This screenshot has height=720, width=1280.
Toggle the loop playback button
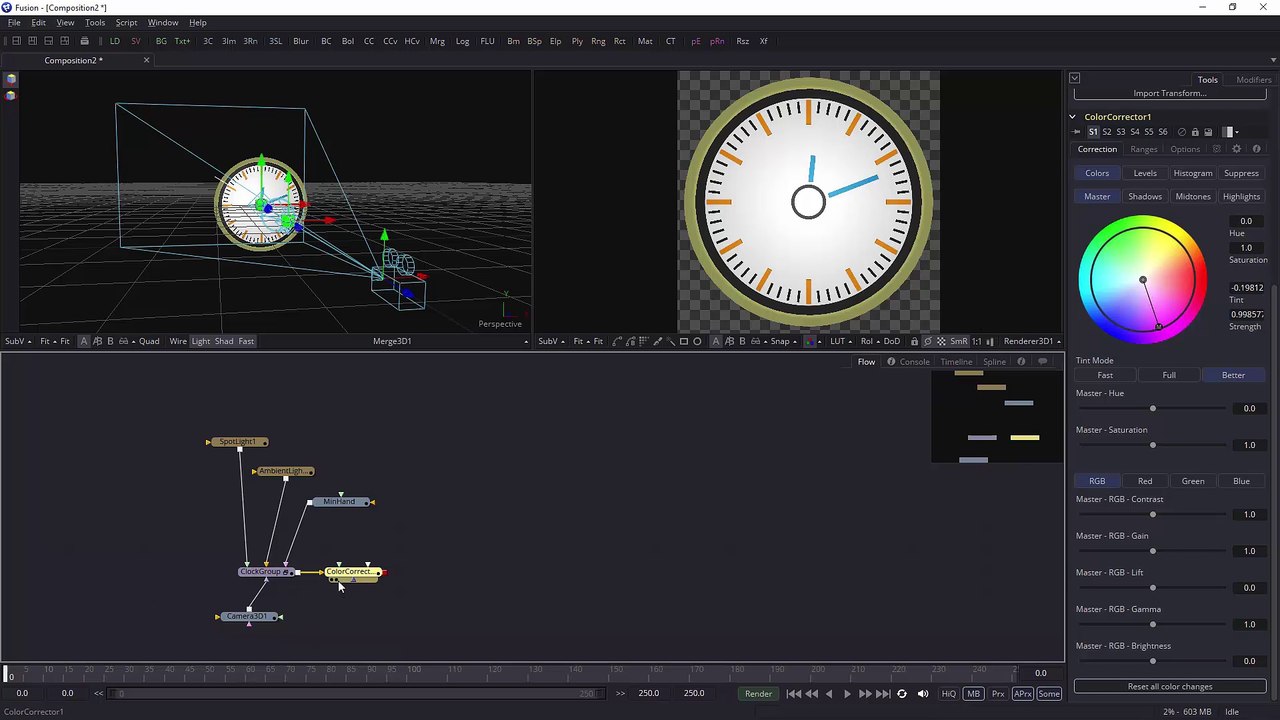point(901,694)
